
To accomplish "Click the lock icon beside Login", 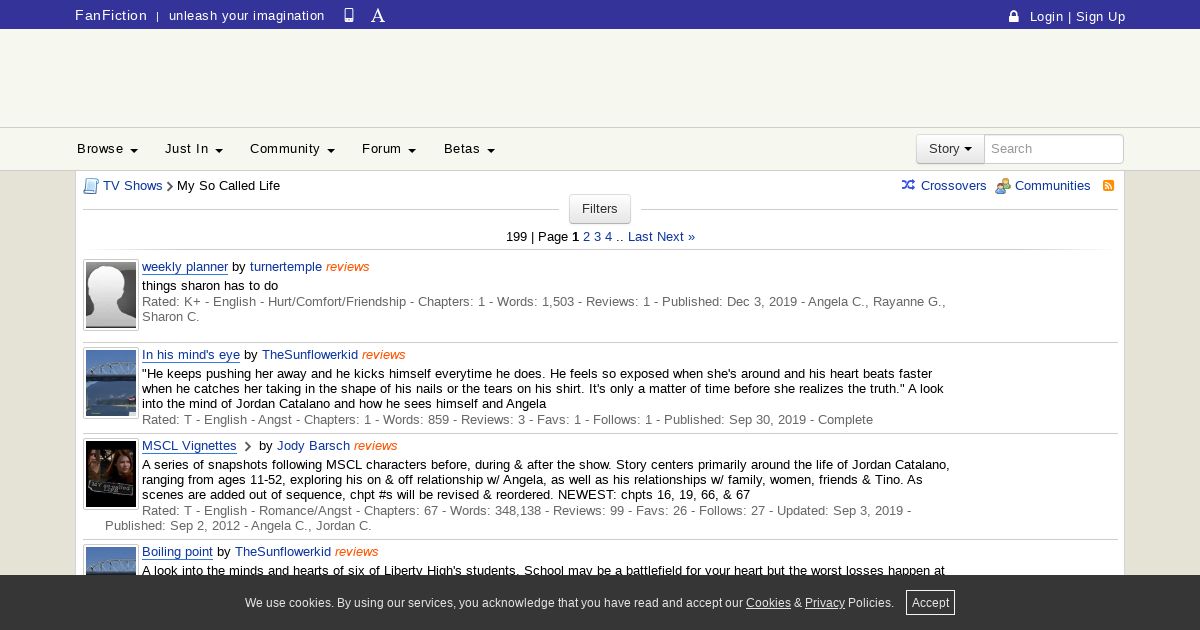I will (x=1013, y=16).
